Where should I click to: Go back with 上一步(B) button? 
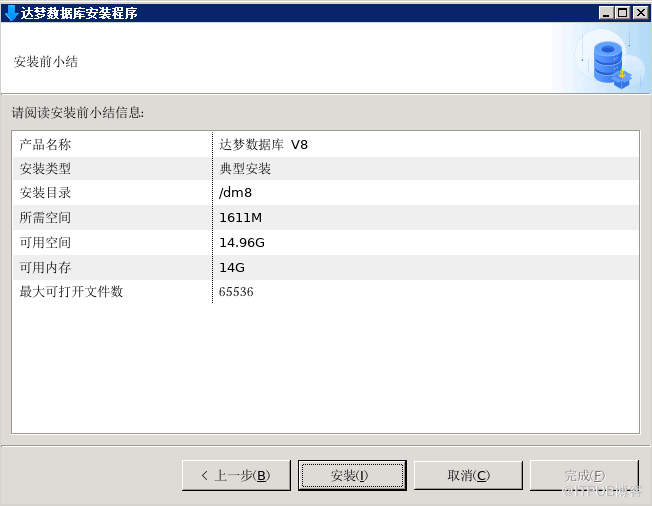pos(236,475)
